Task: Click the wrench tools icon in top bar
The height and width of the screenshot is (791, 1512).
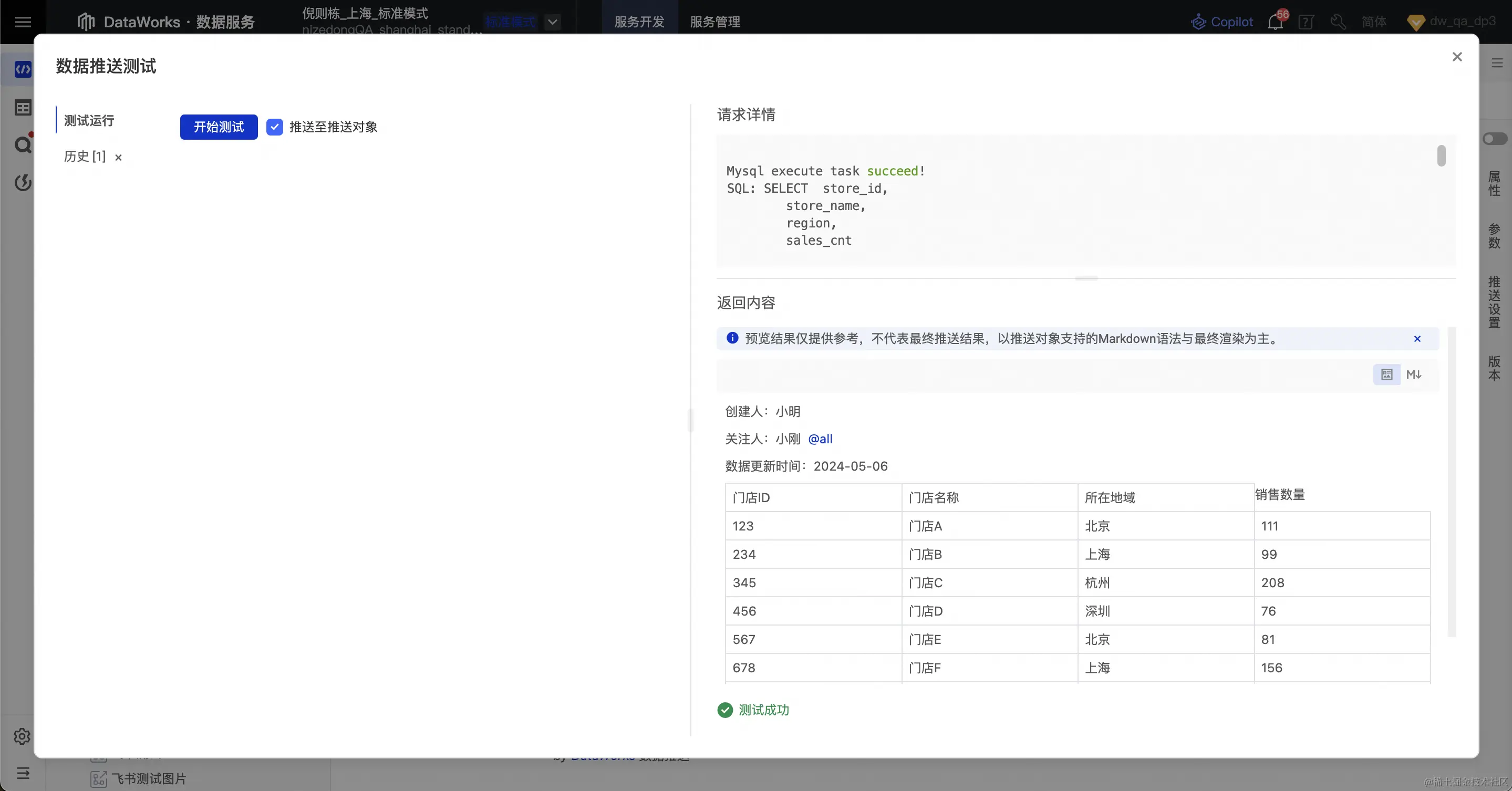Action: [1338, 22]
